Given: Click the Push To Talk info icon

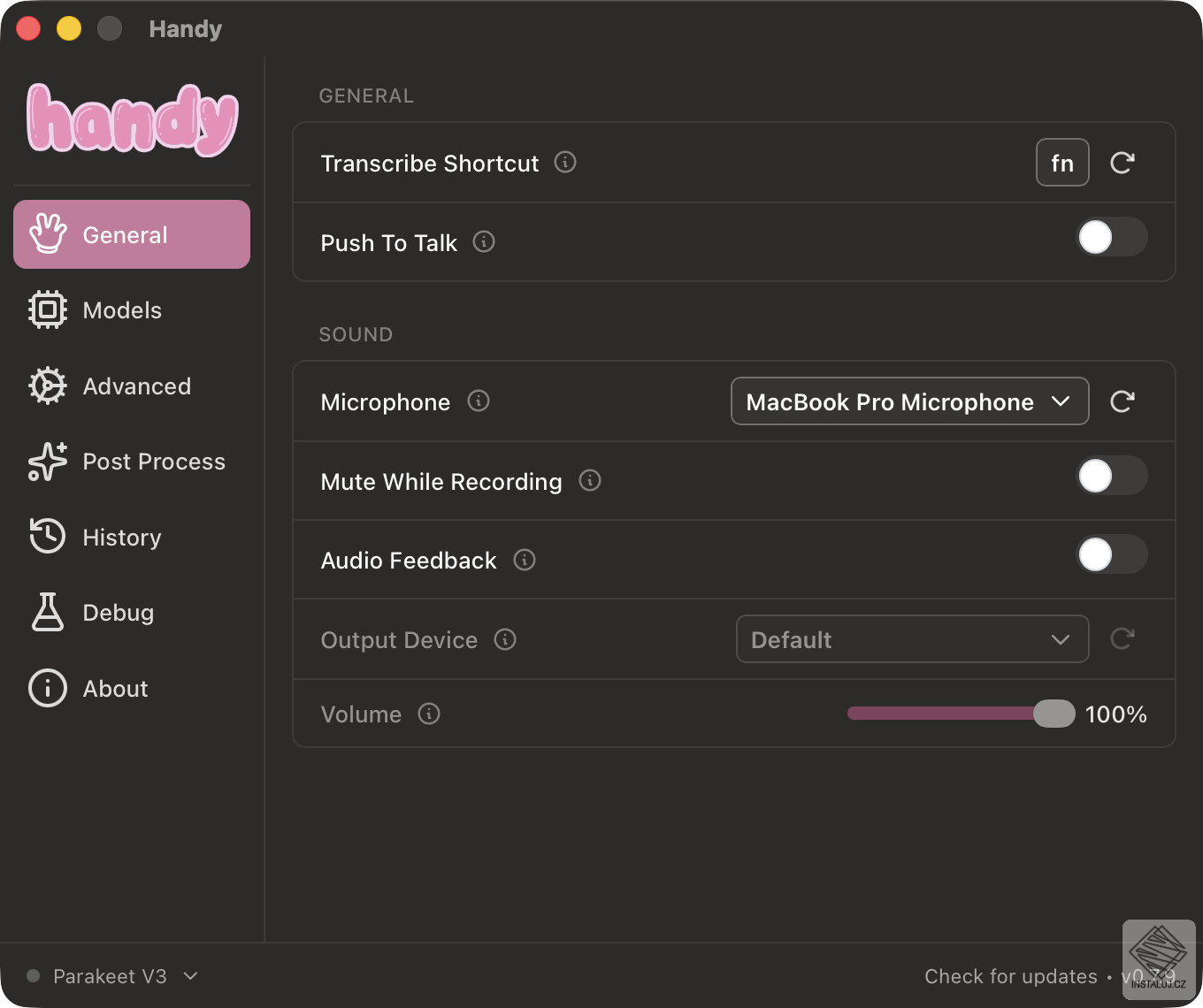Looking at the screenshot, I should pyautogui.click(x=484, y=242).
